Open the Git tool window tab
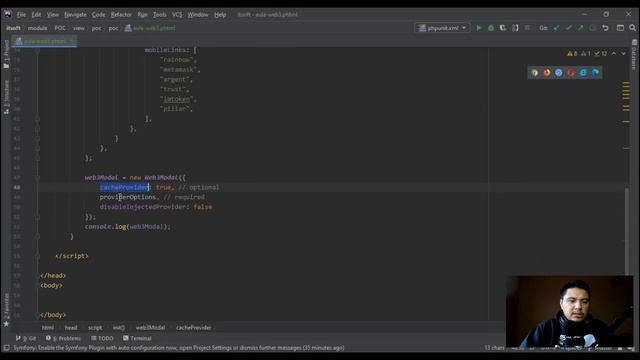This screenshot has height=360, width=640. click(26, 338)
